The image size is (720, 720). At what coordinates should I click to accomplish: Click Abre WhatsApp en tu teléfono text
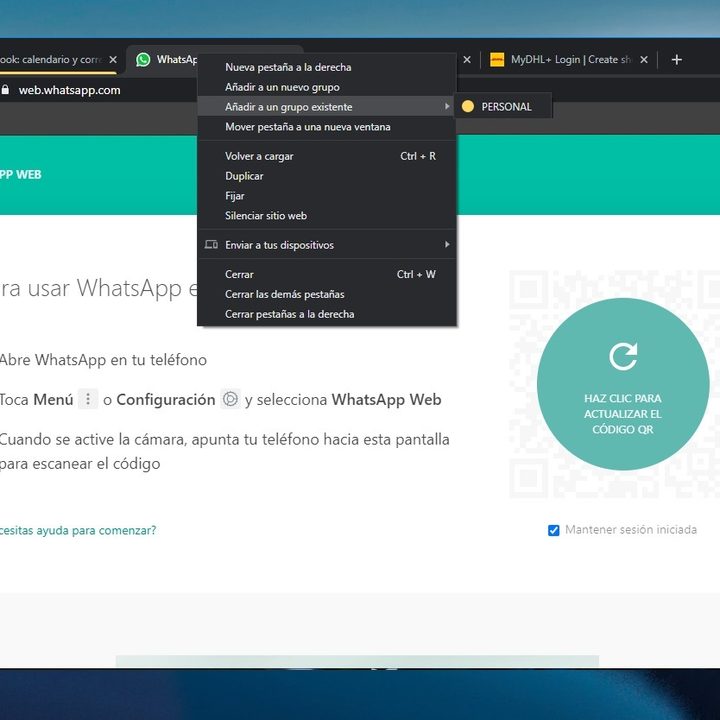(103, 360)
